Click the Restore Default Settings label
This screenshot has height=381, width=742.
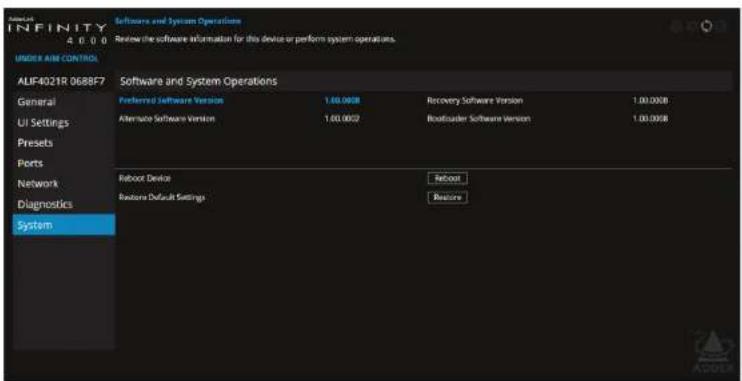tap(162, 197)
